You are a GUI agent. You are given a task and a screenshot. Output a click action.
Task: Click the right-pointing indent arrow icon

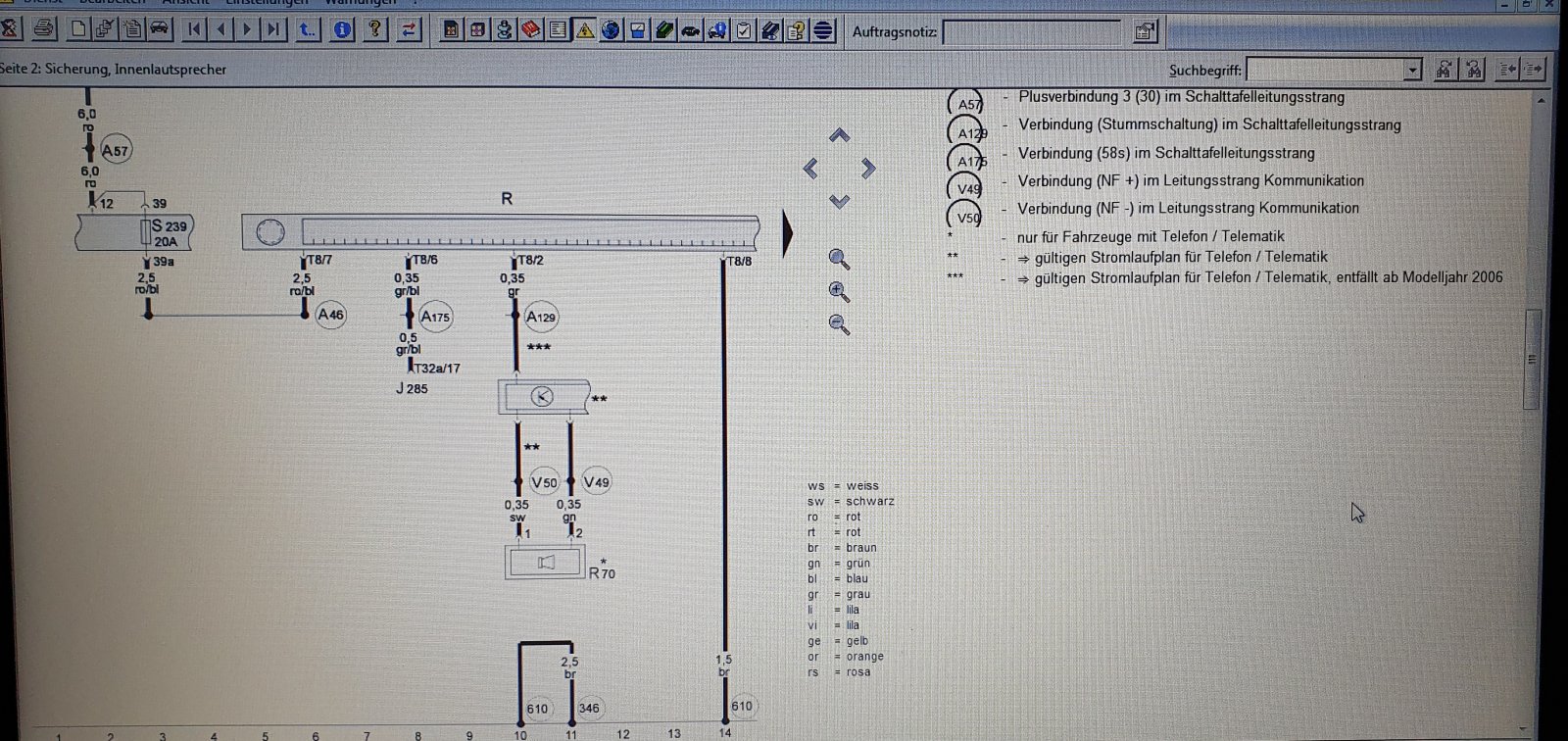coord(1534,69)
